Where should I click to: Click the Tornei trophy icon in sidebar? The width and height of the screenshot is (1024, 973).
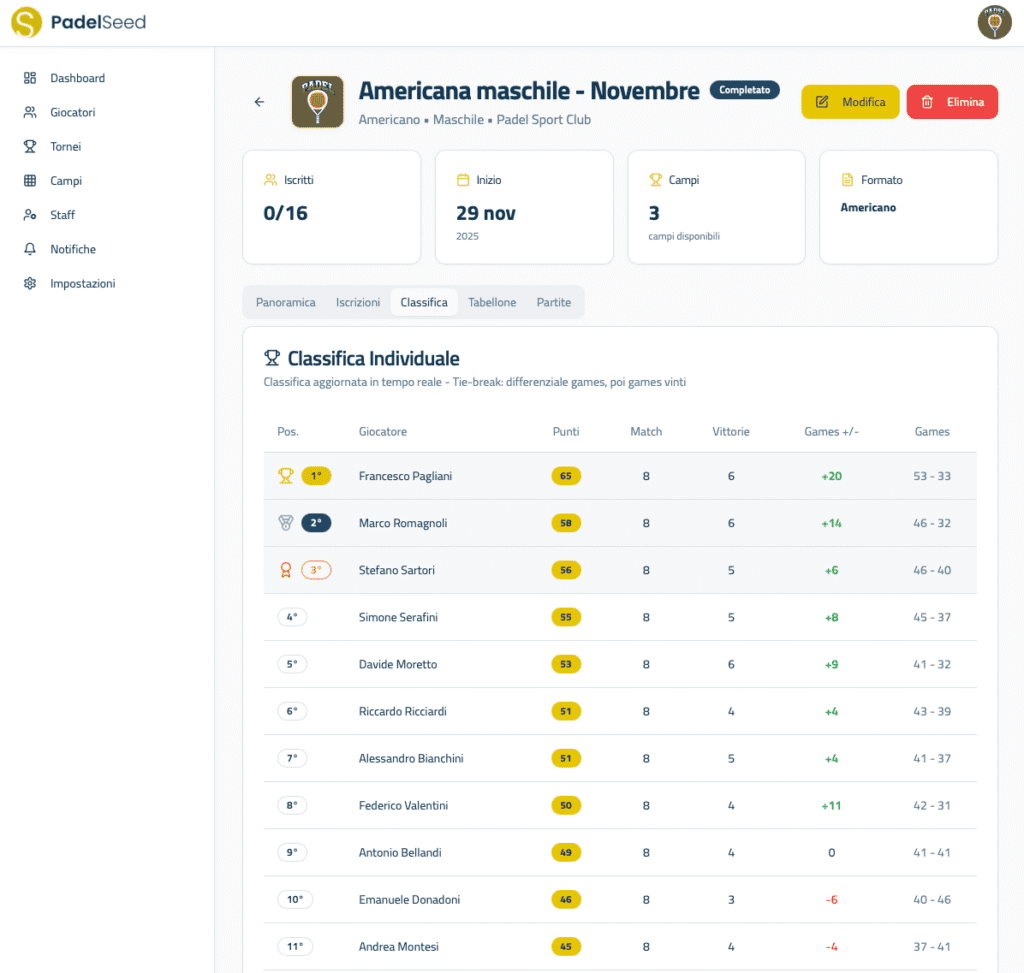pyautogui.click(x=30, y=146)
